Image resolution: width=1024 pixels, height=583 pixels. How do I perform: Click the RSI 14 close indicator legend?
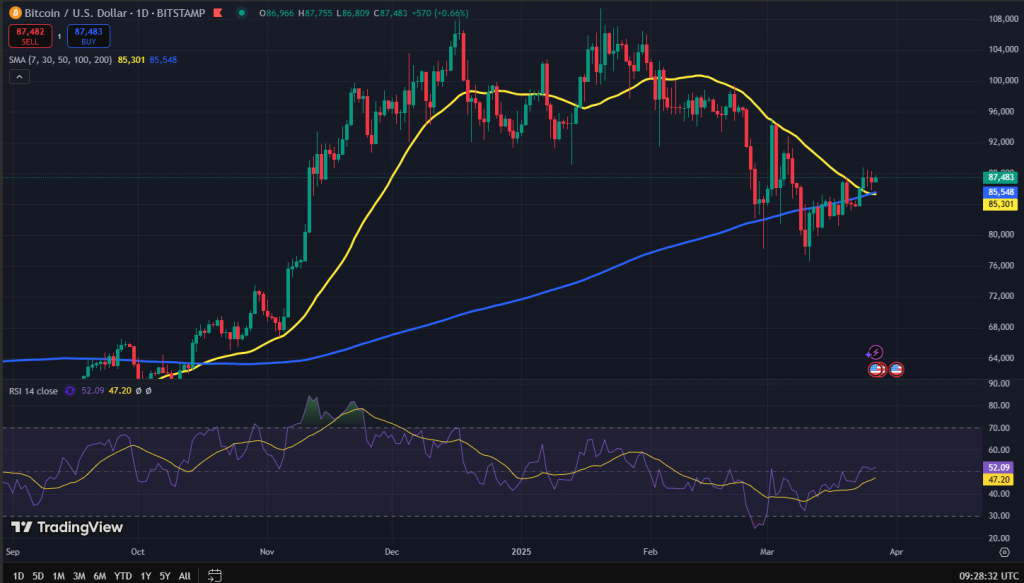pos(33,391)
